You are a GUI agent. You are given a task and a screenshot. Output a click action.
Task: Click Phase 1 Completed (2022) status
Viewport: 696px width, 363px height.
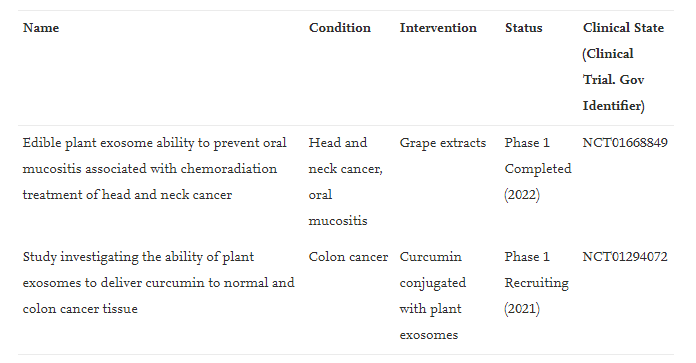click(538, 169)
